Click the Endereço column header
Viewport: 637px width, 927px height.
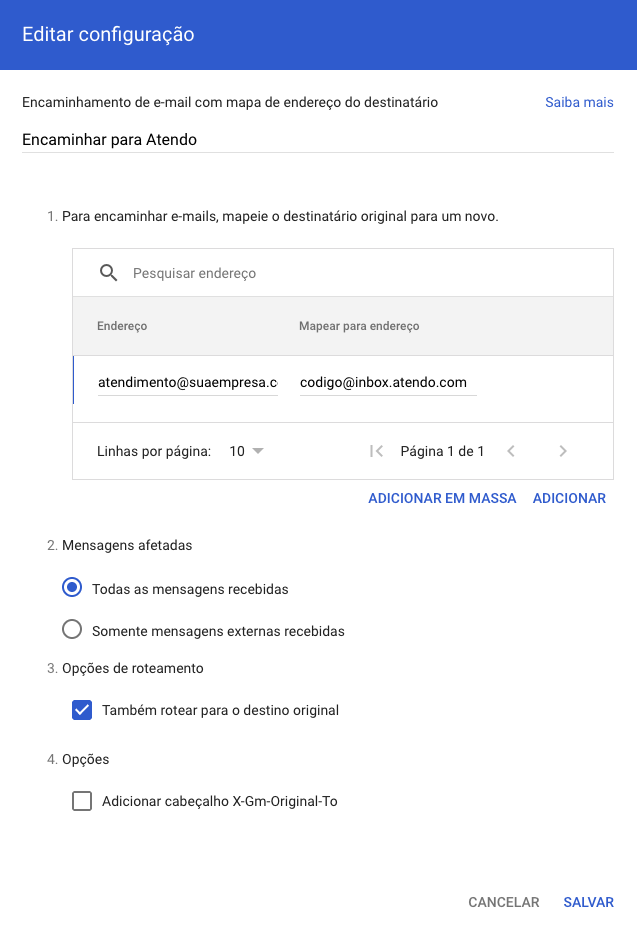click(x=122, y=326)
